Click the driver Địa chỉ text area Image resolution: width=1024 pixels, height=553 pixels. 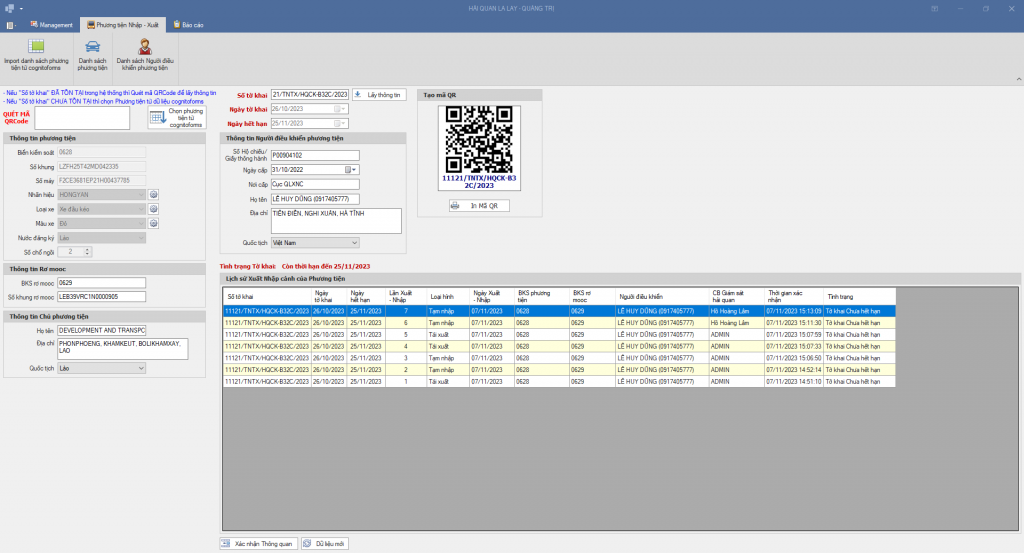coord(336,221)
